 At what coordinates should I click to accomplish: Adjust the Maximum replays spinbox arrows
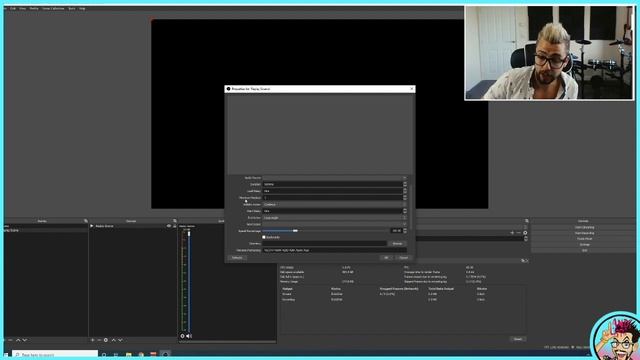tap(405, 198)
